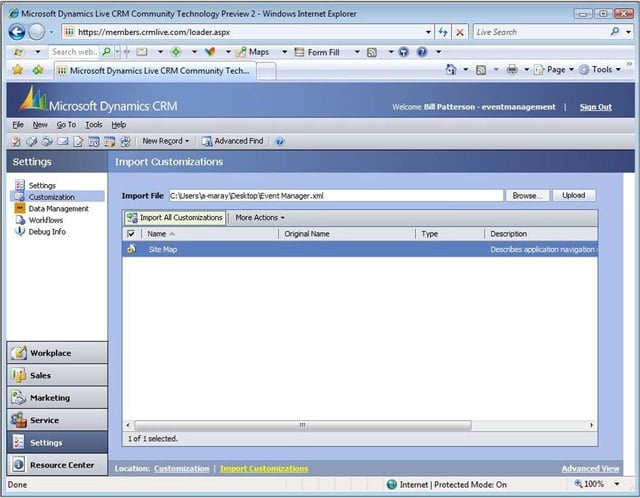Click the Advanced View link
Image resolution: width=640 pixels, height=498 pixels.
coord(590,469)
